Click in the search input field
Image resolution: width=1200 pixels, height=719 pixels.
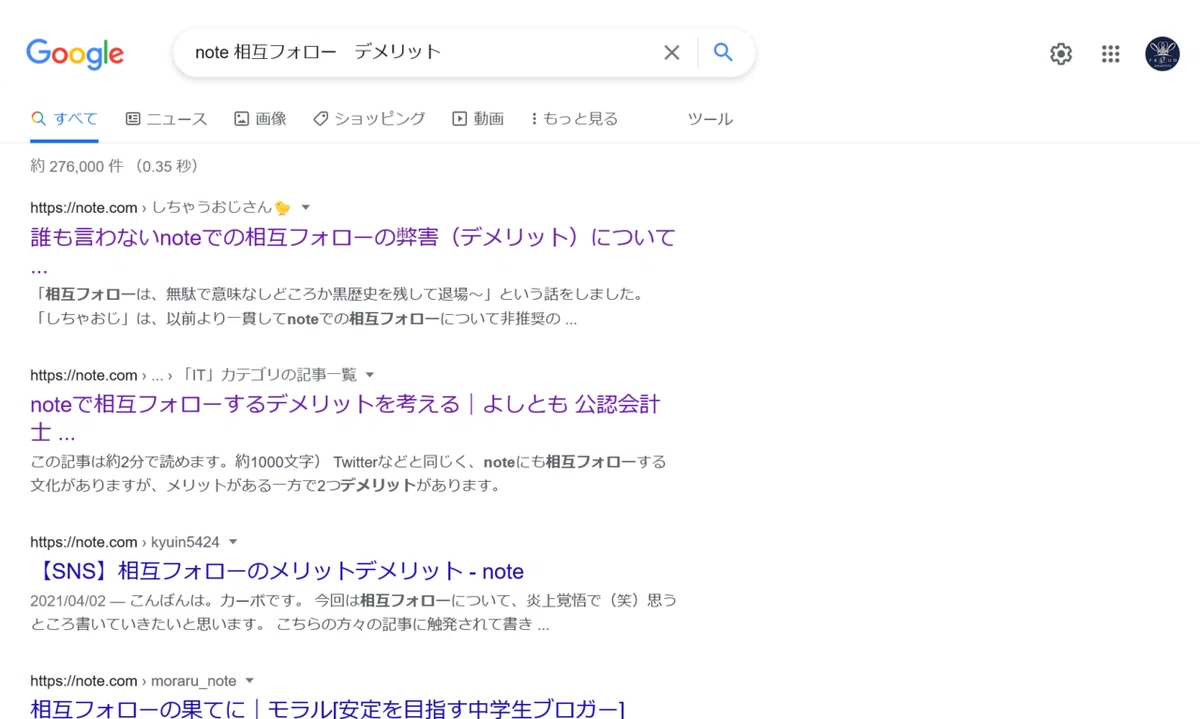click(420, 53)
